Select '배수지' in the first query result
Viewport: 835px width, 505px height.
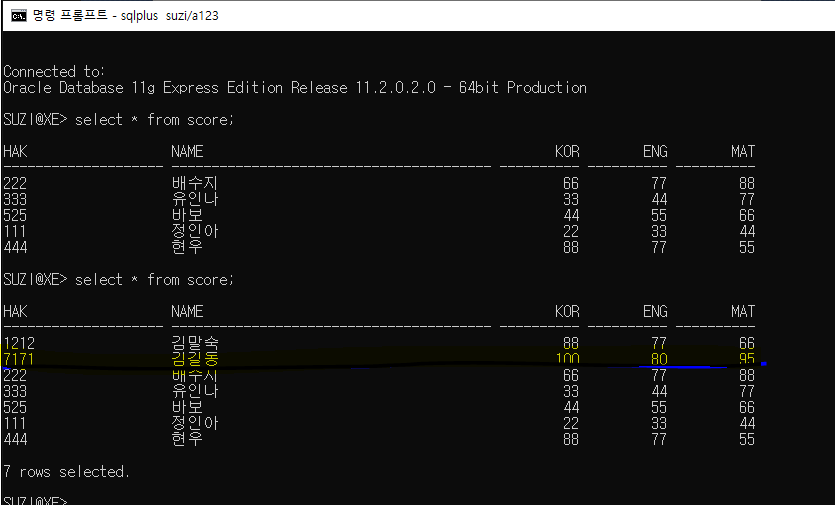tap(195, 183)
